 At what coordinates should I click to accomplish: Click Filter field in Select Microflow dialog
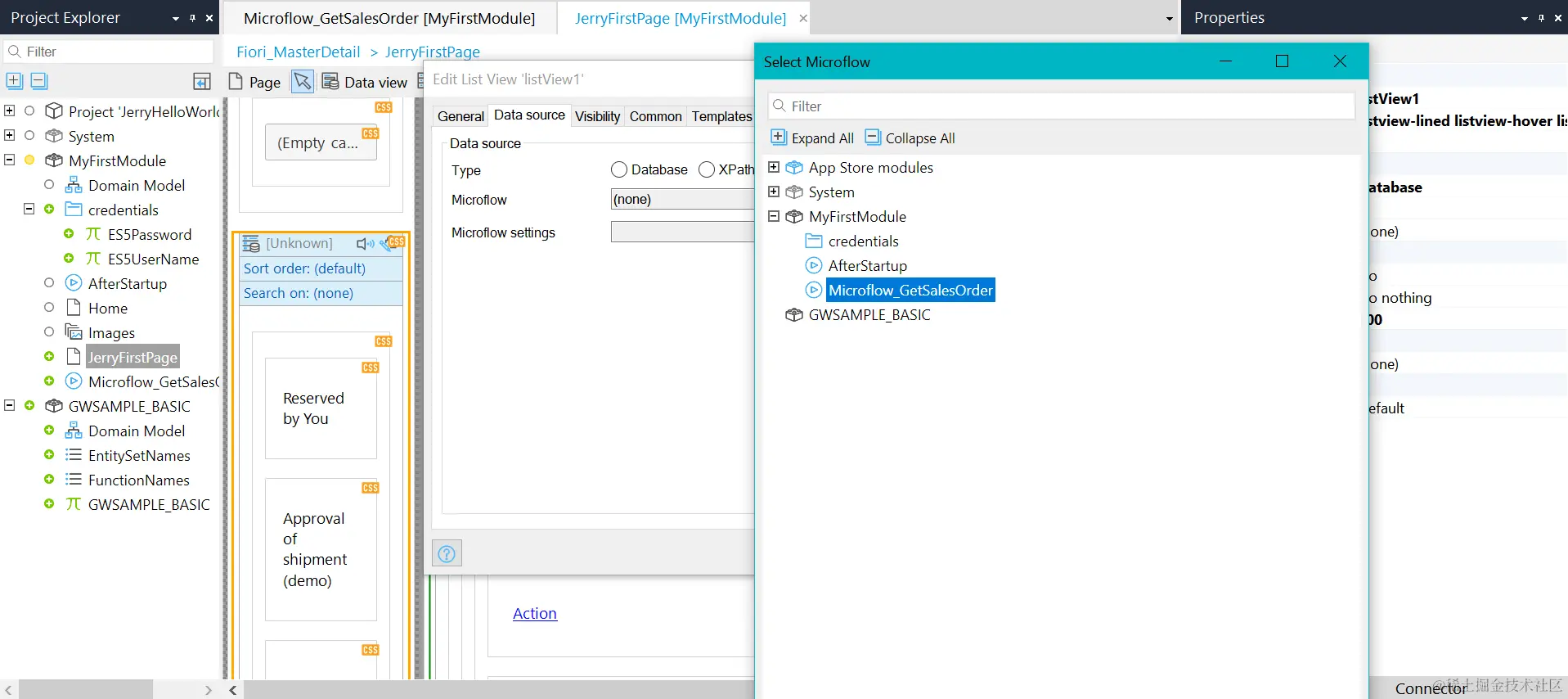[x=1062, y=106]
